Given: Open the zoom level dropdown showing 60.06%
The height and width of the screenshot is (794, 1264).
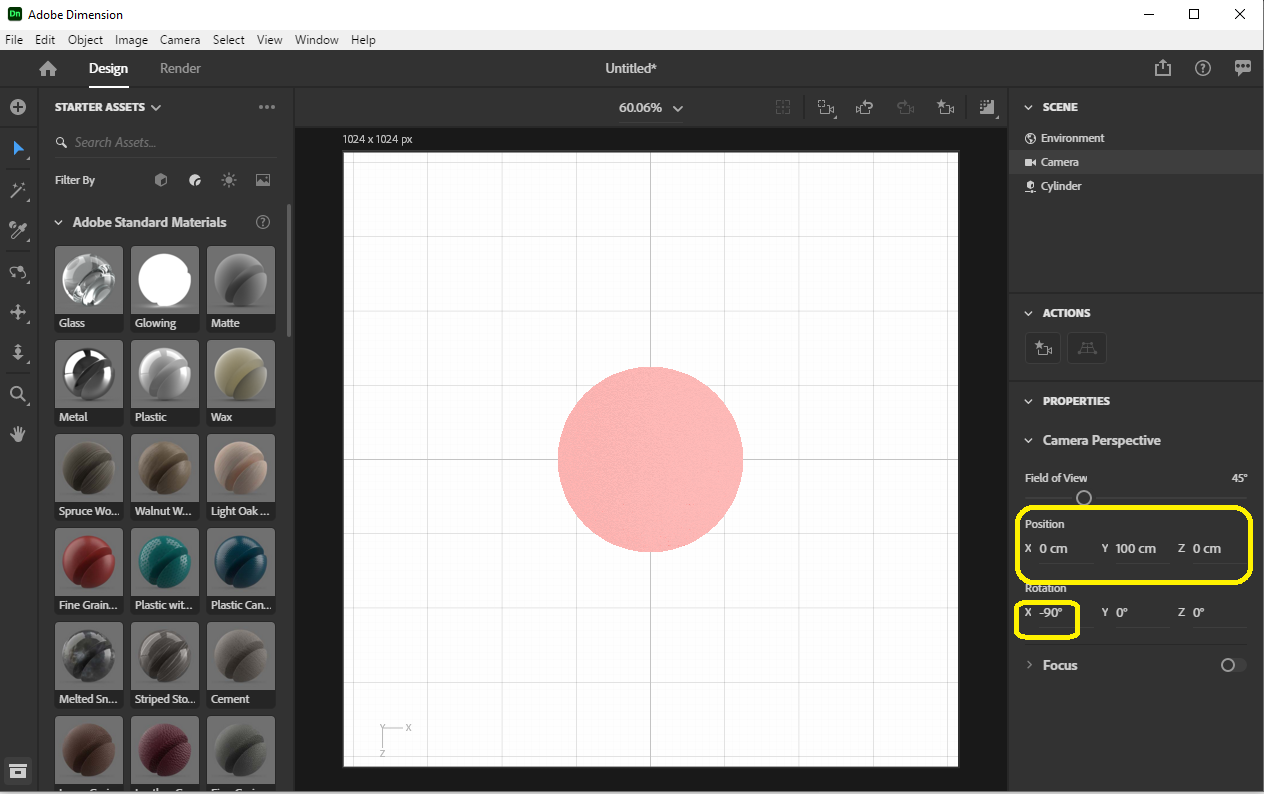Looking at the screenshot, I should 651,107.
